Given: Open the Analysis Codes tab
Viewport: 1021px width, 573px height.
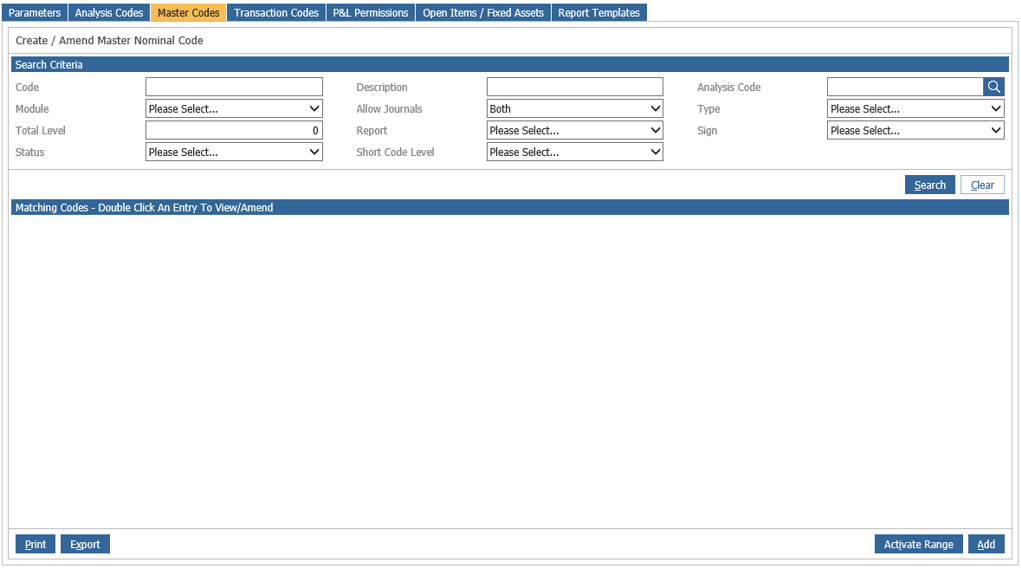Looking at the screenshot, I should (x=109, y=13).
